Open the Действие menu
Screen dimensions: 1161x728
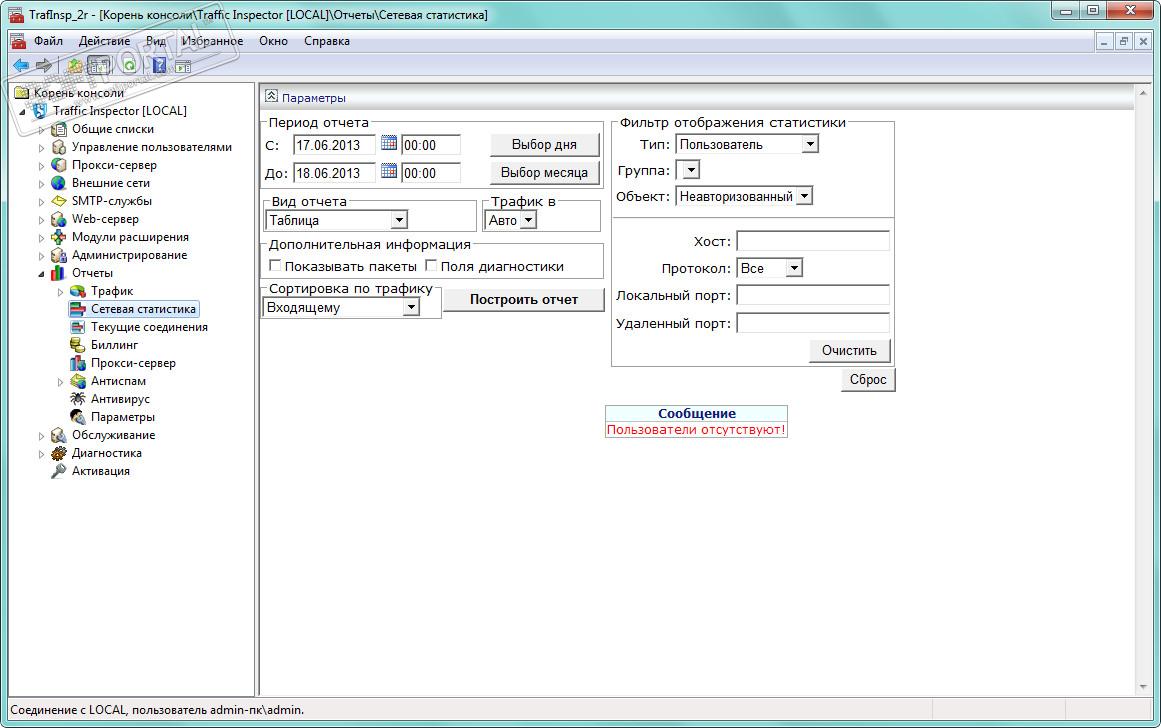point(104,41)
